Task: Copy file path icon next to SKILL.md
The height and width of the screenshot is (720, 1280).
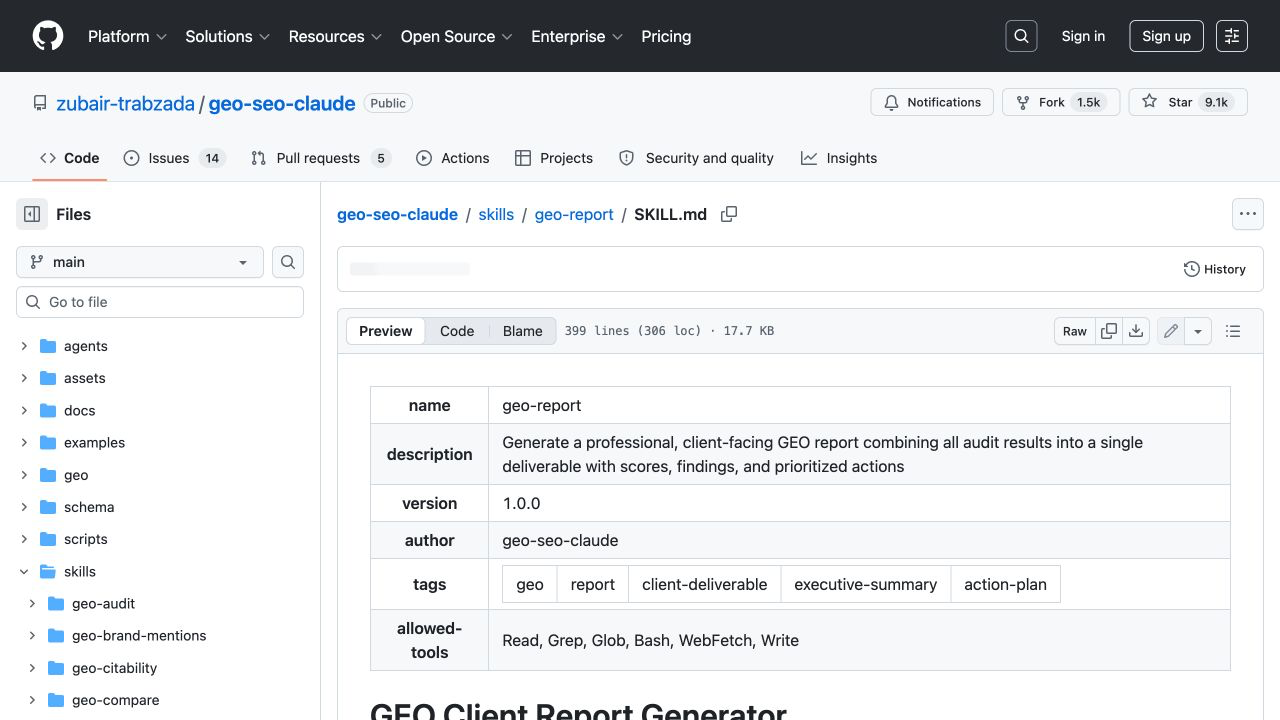Action: pyautogui.click(x=729, y=214)
